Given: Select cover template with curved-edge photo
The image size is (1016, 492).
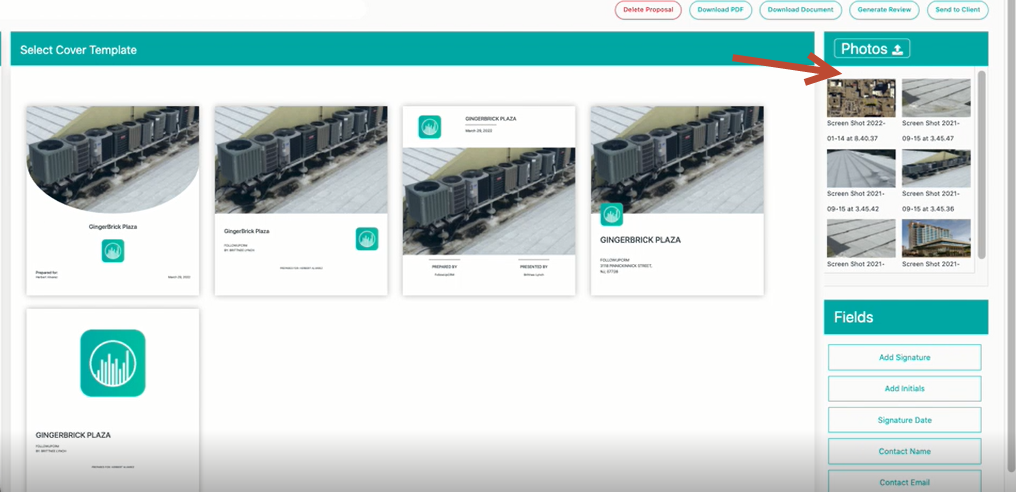Looking at the screenshot, I should [x=113, y=200].
